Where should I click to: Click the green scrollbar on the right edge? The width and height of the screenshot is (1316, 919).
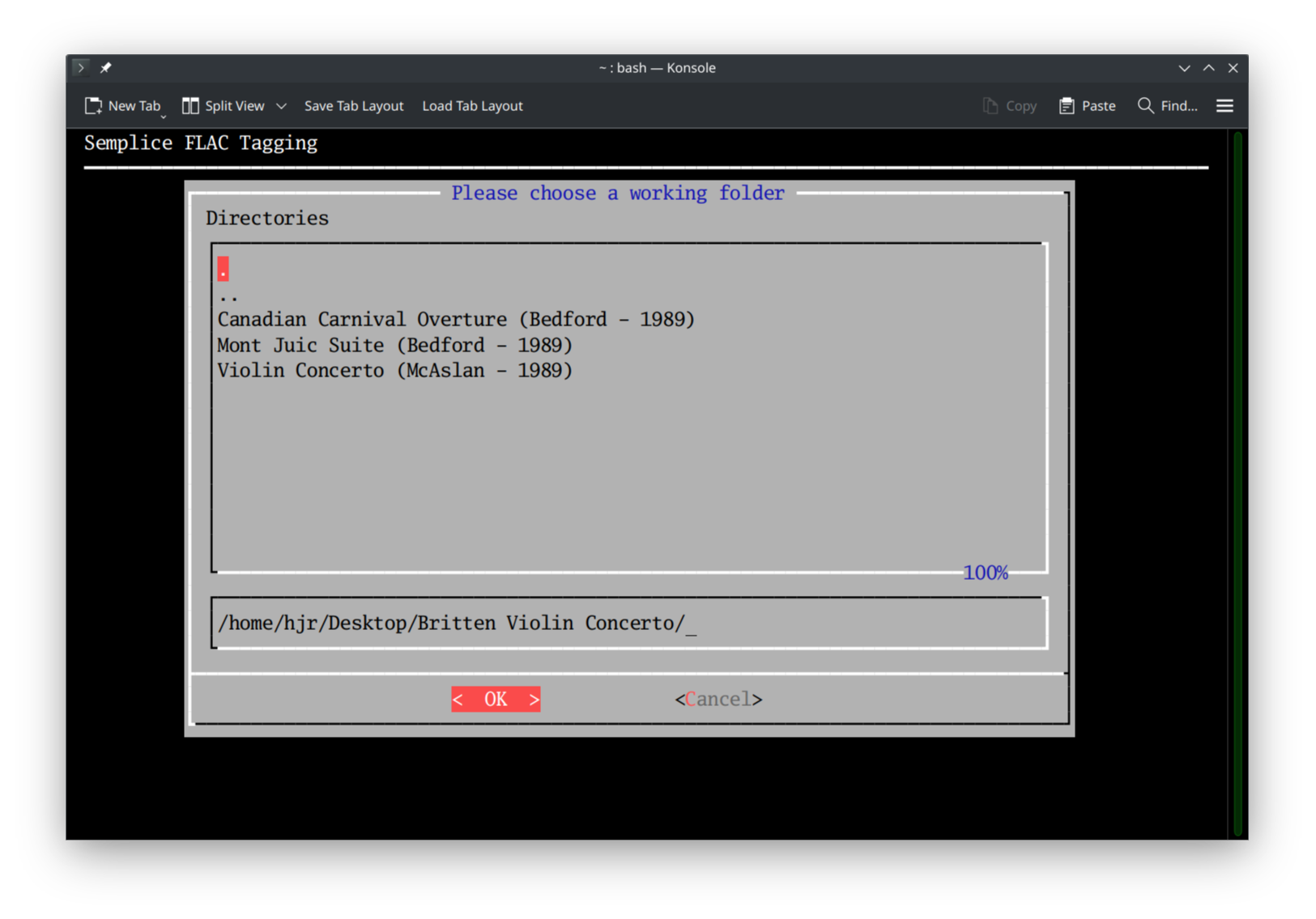click(1237, 486)
